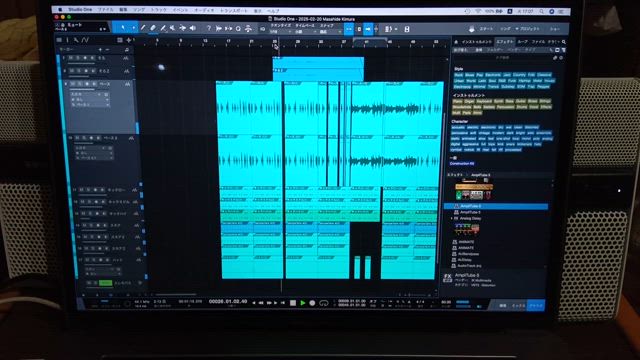This screenshot has width=640, height=360.
Task: Open the browser home icon
Action: 456,42
